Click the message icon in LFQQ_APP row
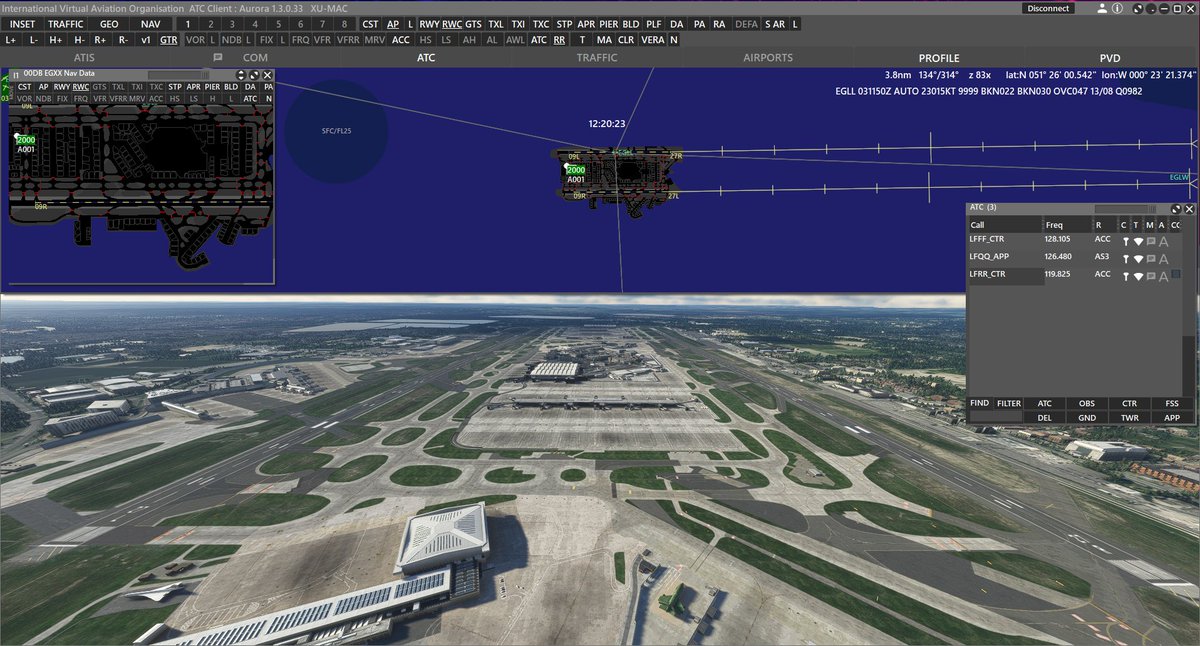 [1151, 258]
